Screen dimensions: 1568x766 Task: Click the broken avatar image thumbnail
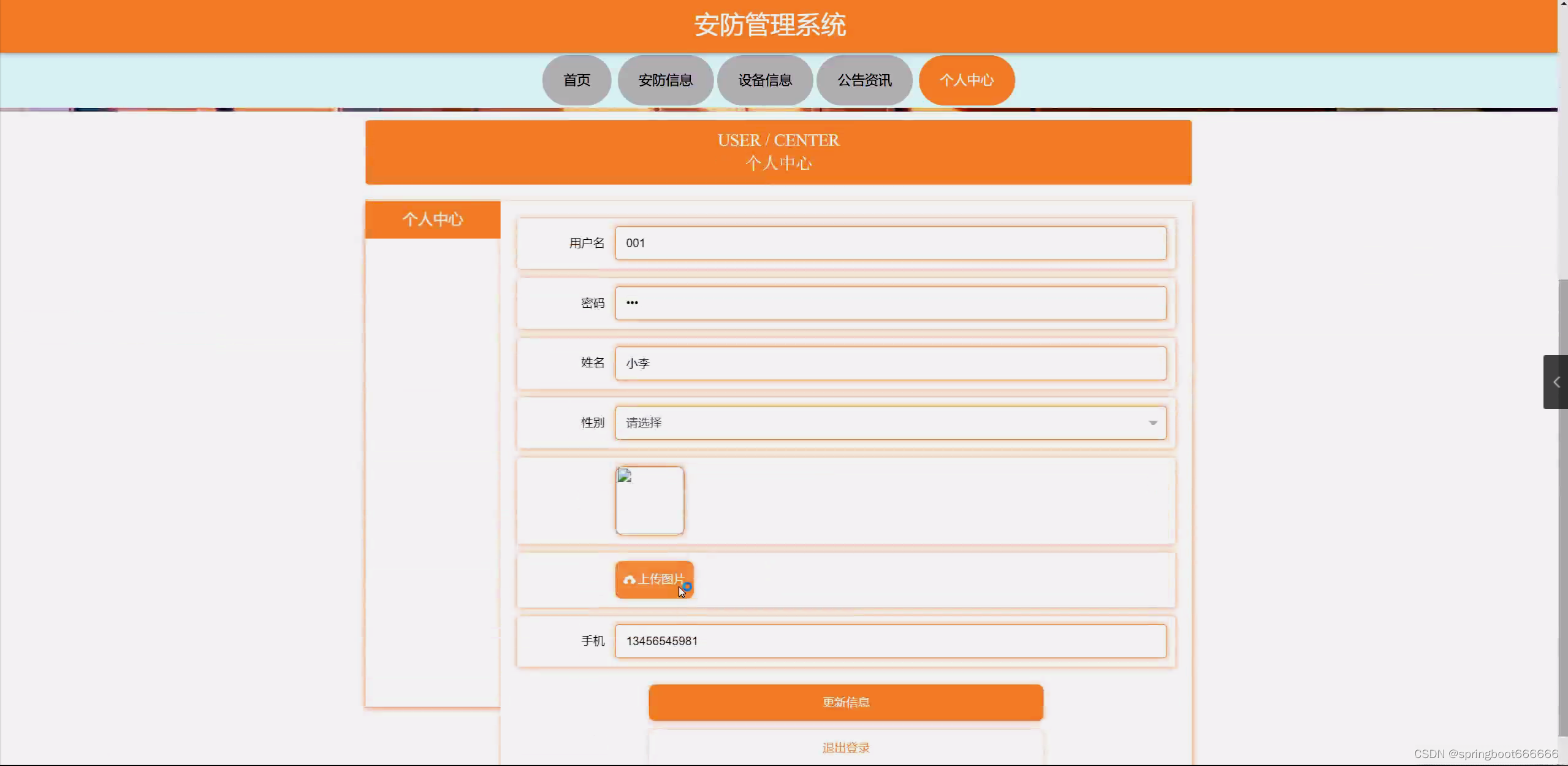coord(649,500)
